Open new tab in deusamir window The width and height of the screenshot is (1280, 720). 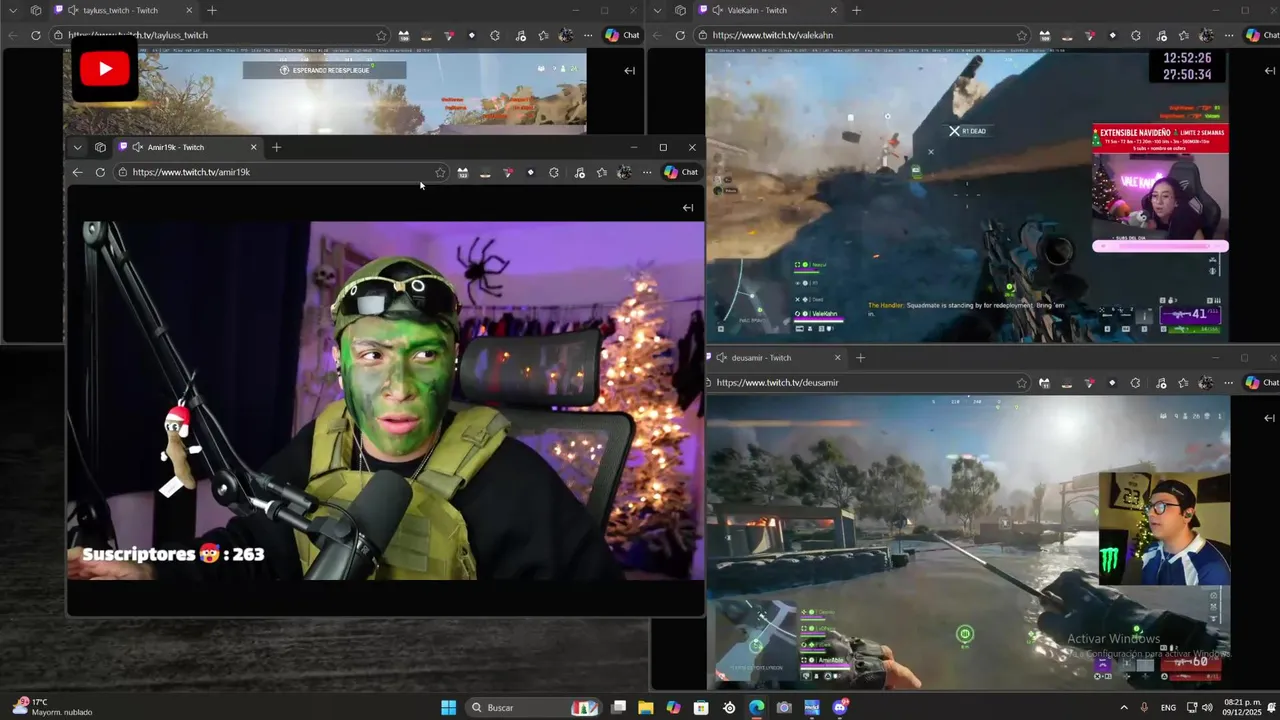(860, 358)
